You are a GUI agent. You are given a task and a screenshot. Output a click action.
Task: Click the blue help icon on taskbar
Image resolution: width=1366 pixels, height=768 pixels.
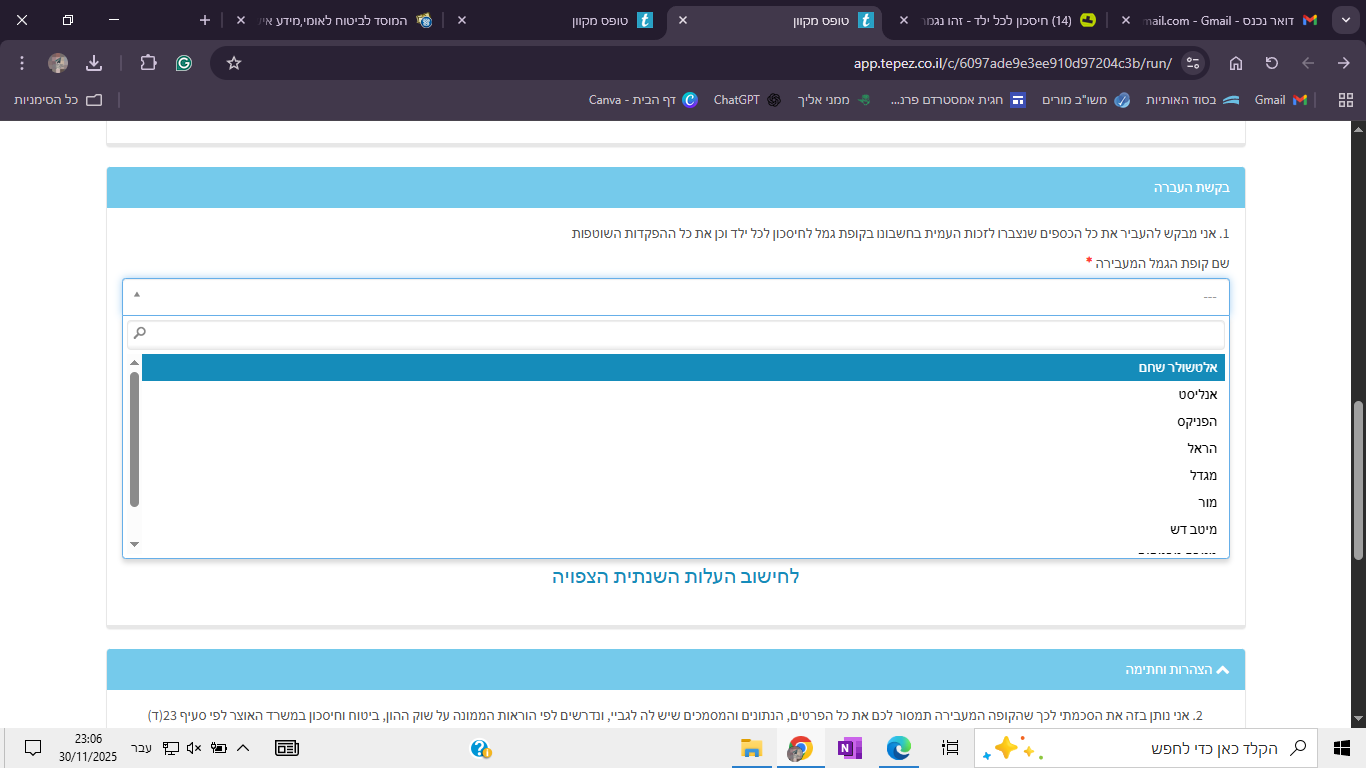pyautogui.click(x=480, y=748)
